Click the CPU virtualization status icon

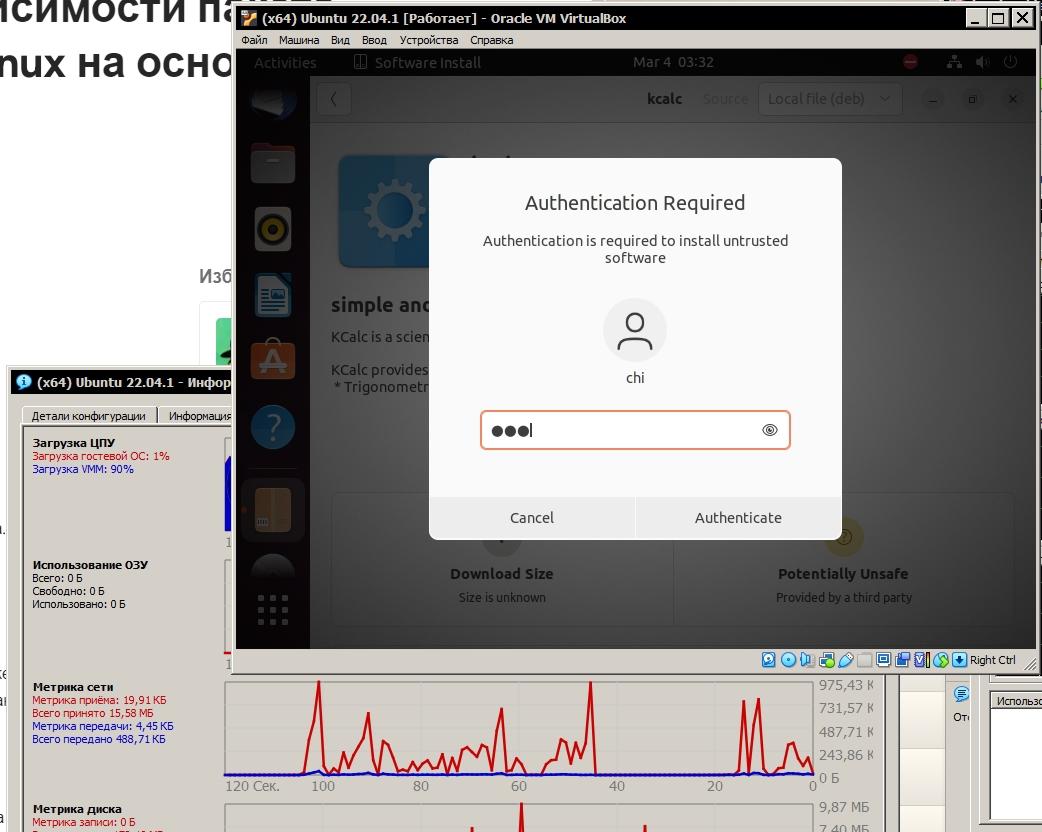click(x=922, y=660)
